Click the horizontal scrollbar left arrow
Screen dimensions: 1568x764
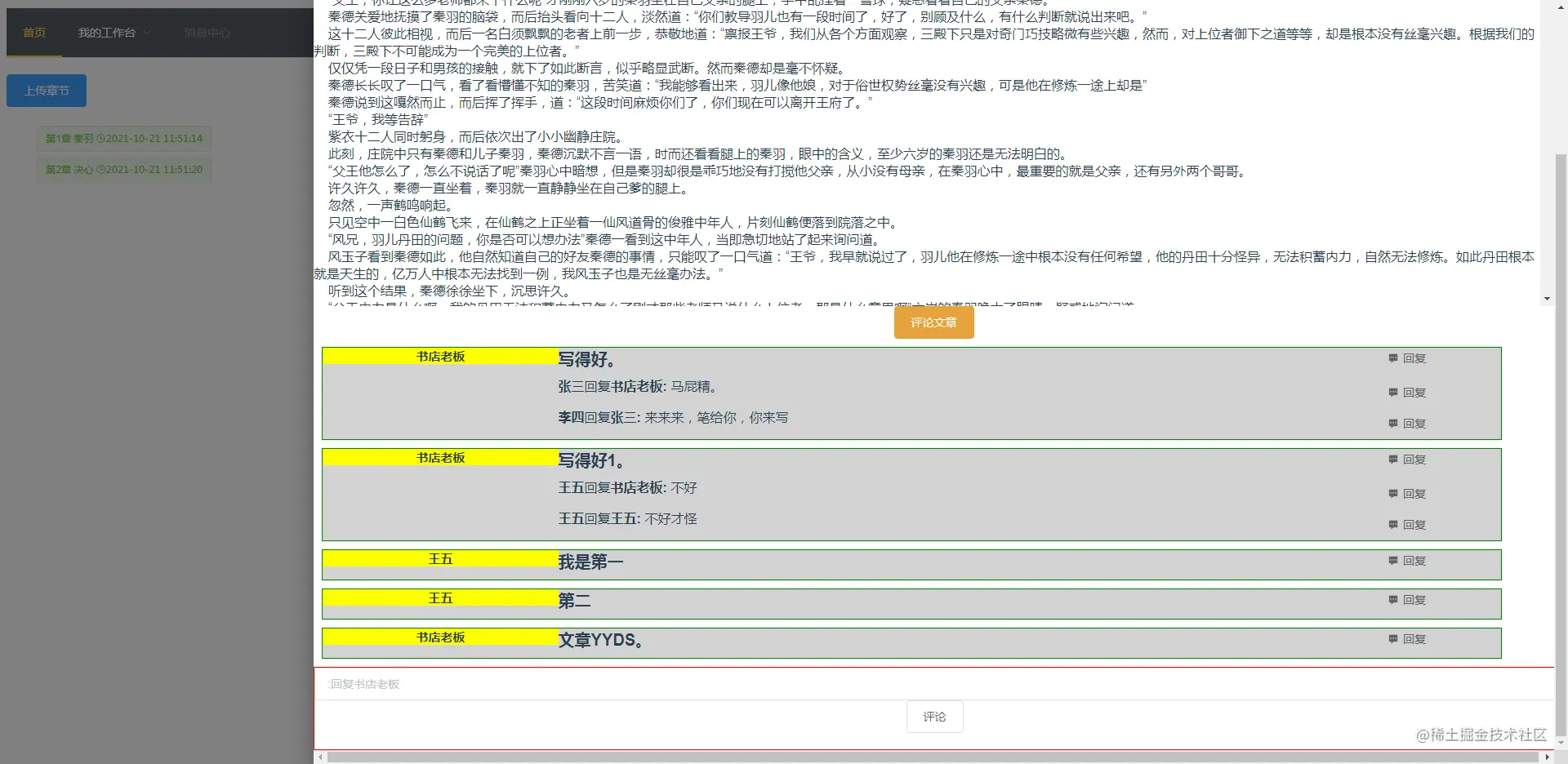[x=321, y=757]
